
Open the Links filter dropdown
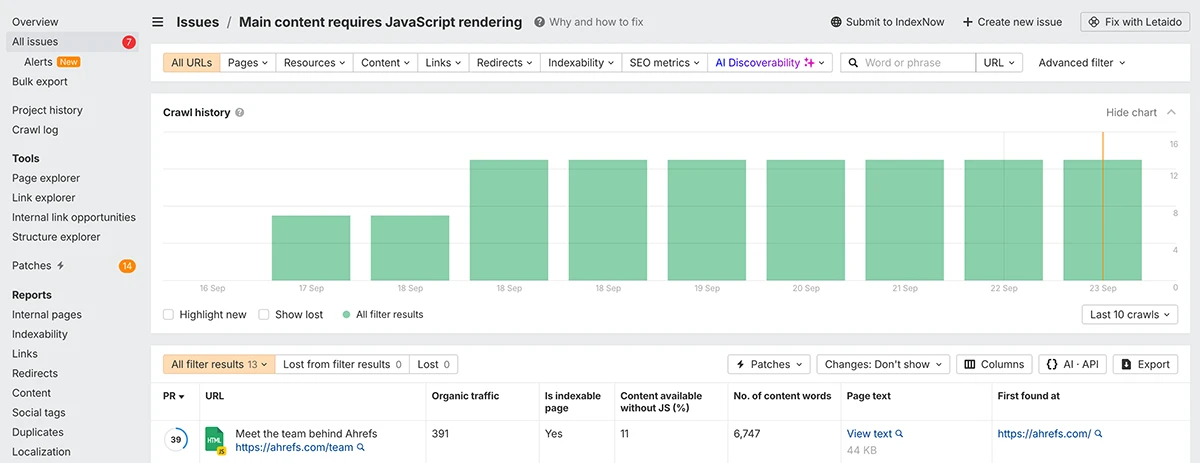(x=443, y=62)
